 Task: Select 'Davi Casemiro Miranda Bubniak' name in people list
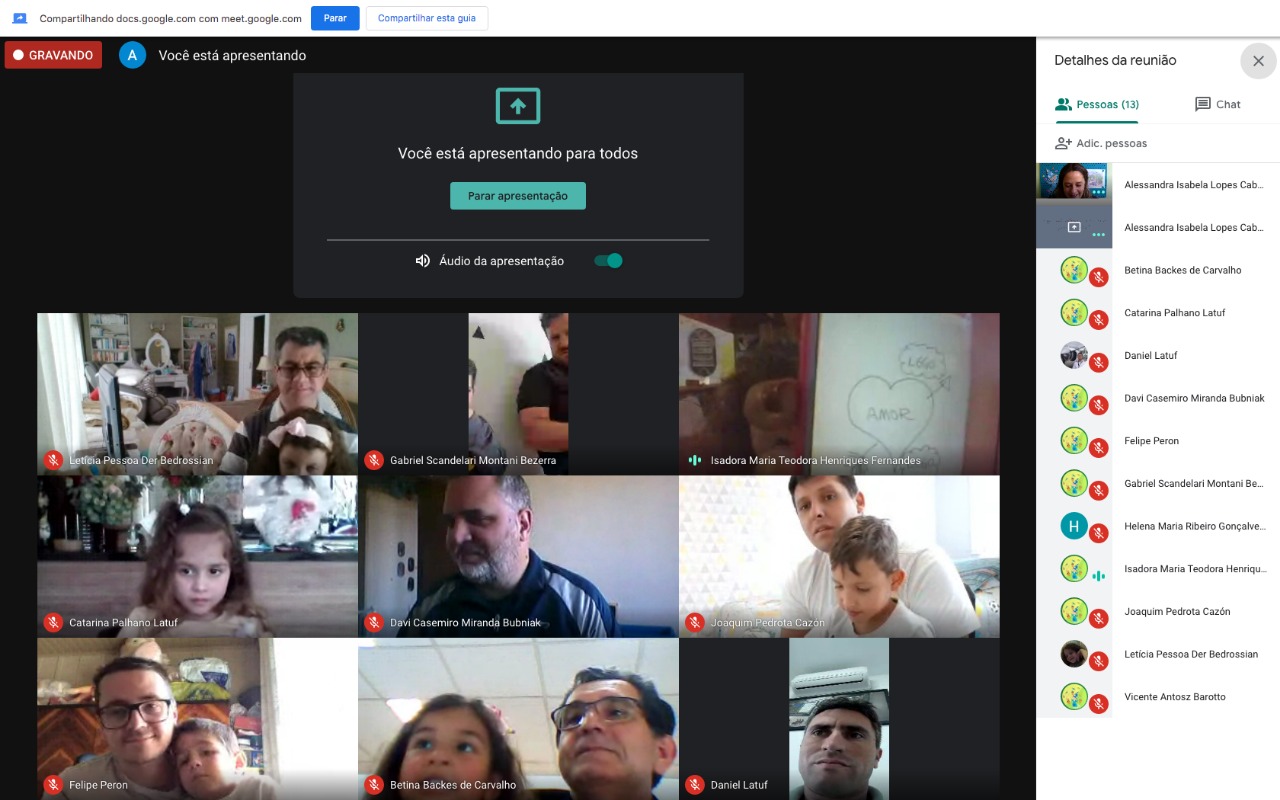[x=1194, y=398]
